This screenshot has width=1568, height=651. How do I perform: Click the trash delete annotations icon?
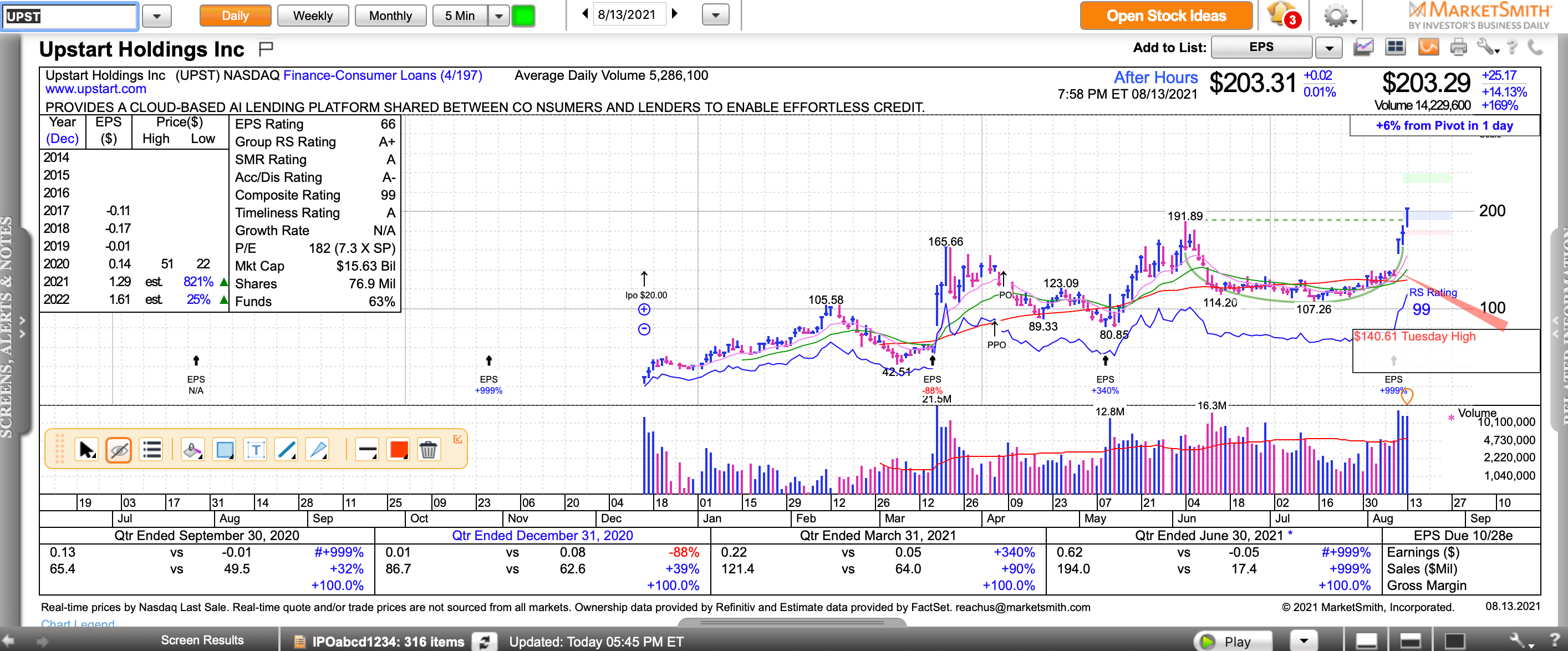tap(429, 450)
